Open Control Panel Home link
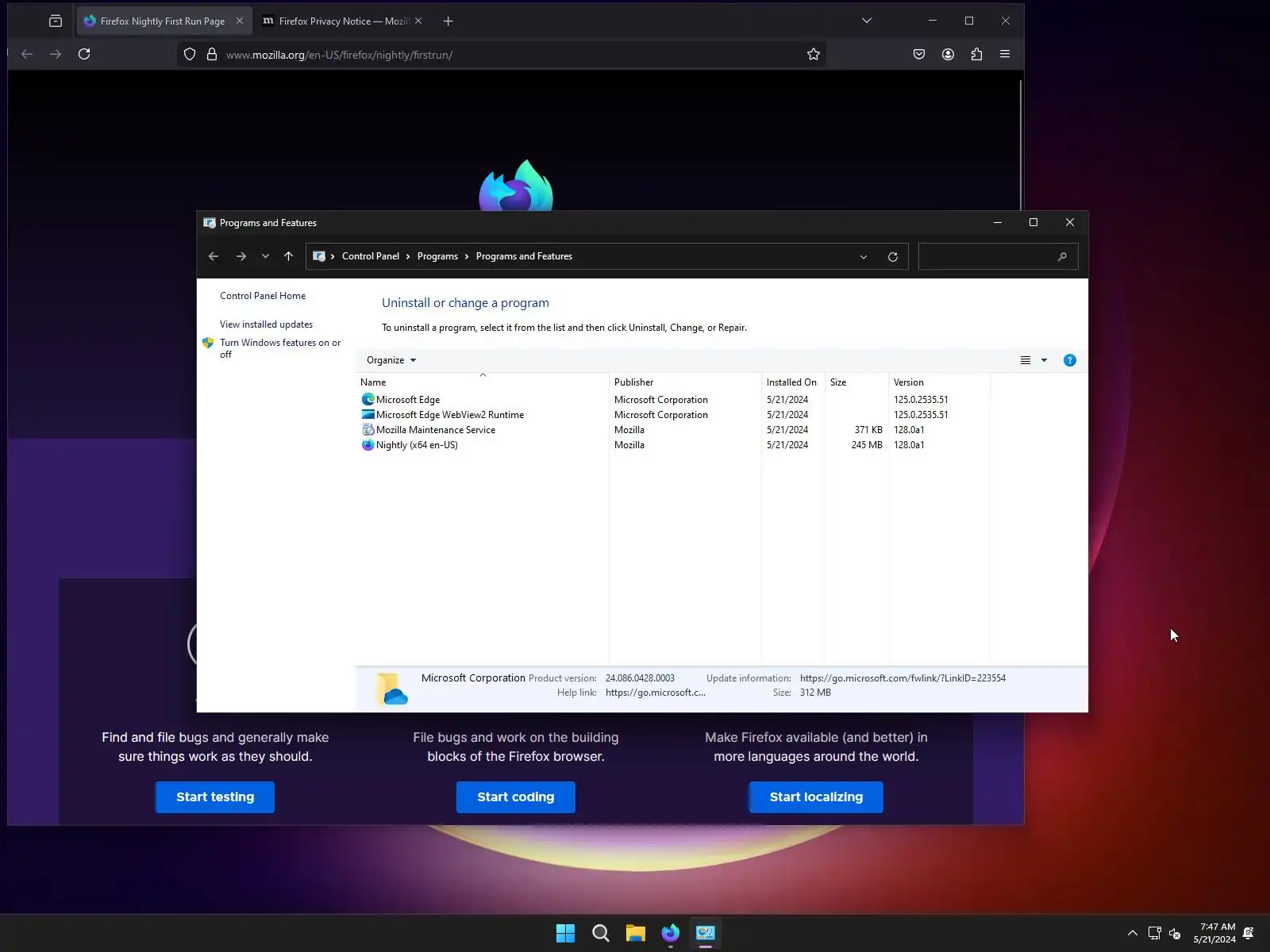The width and height of the screenshot is (1270, 952). click(263, 296)
